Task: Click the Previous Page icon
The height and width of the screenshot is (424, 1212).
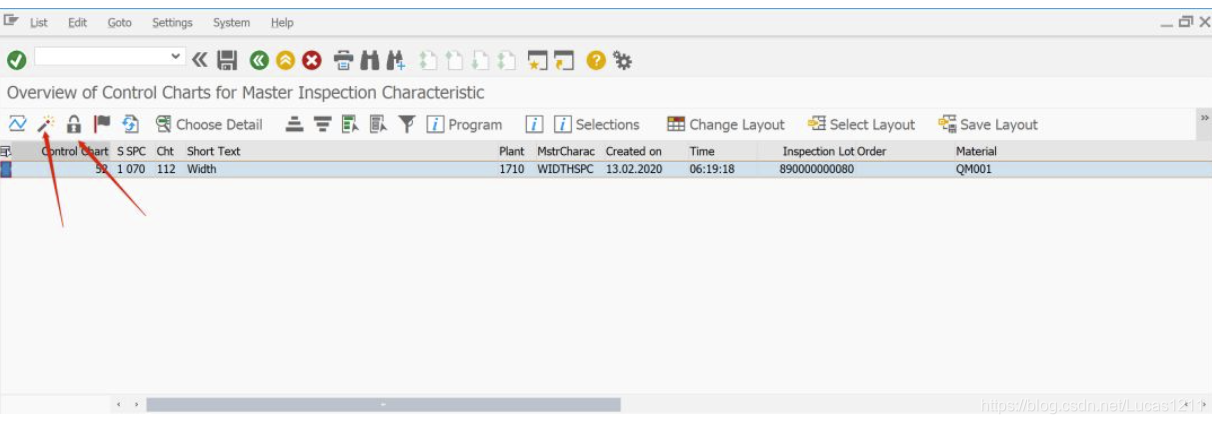Action: pos(455,61)
